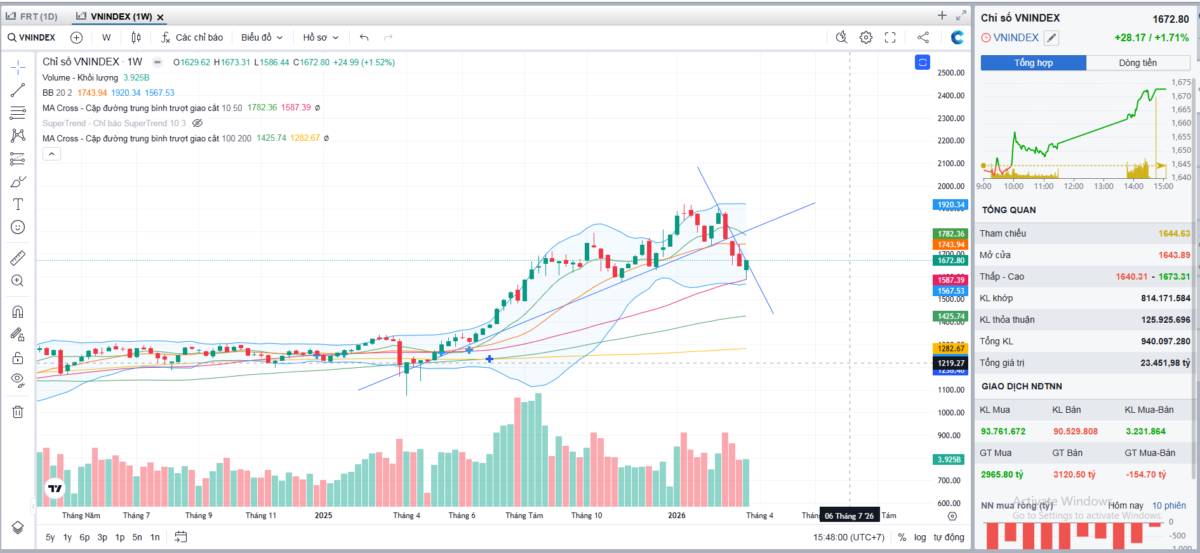
Task: Open the forecast and measurement tools
Action: pyautogui.click(x=17, y=158)
